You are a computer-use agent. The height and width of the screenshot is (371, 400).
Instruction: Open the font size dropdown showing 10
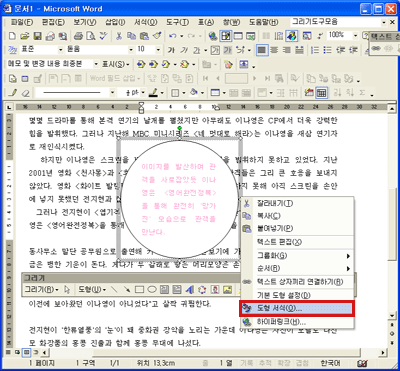(158, 50)
